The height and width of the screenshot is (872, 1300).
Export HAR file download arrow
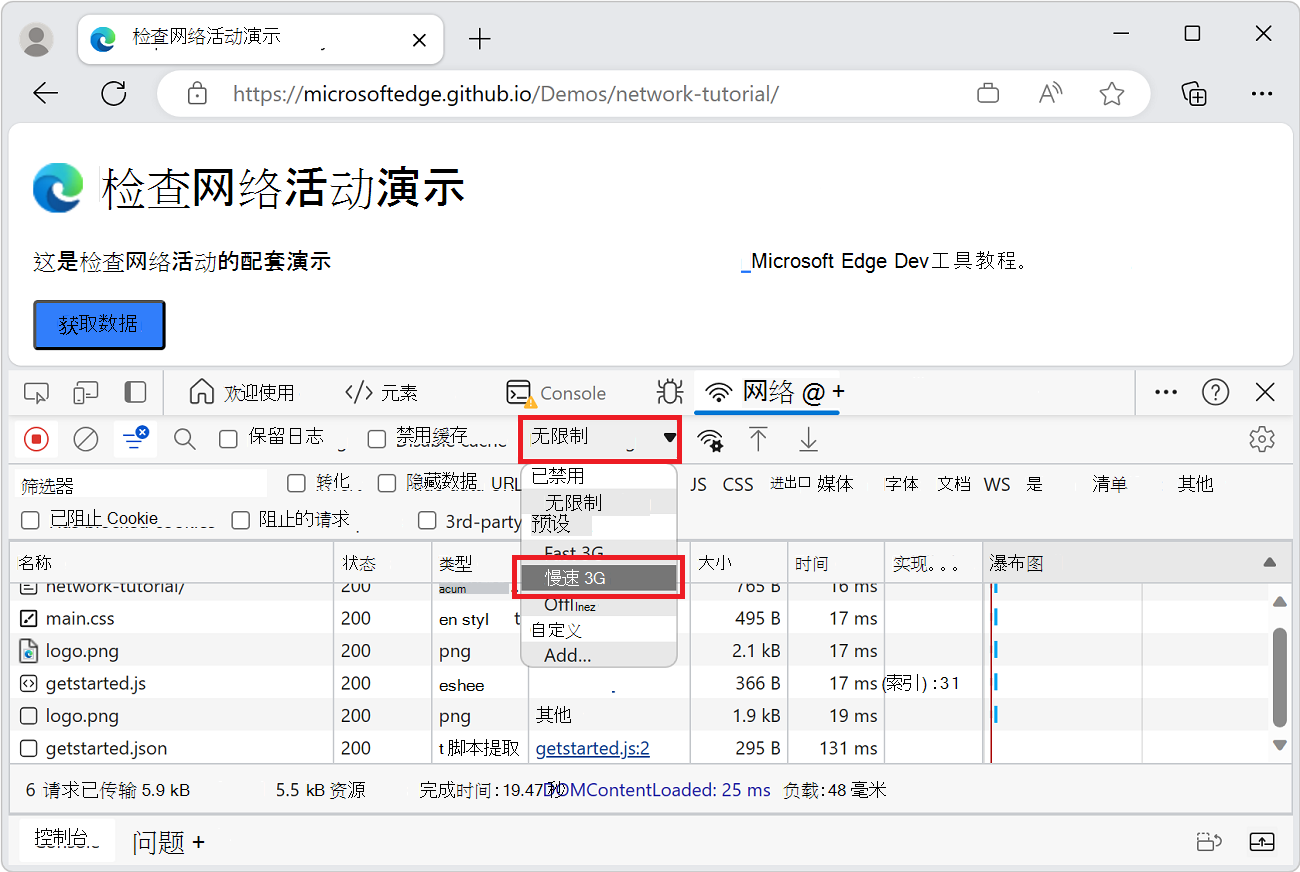(x=808, y=438)
